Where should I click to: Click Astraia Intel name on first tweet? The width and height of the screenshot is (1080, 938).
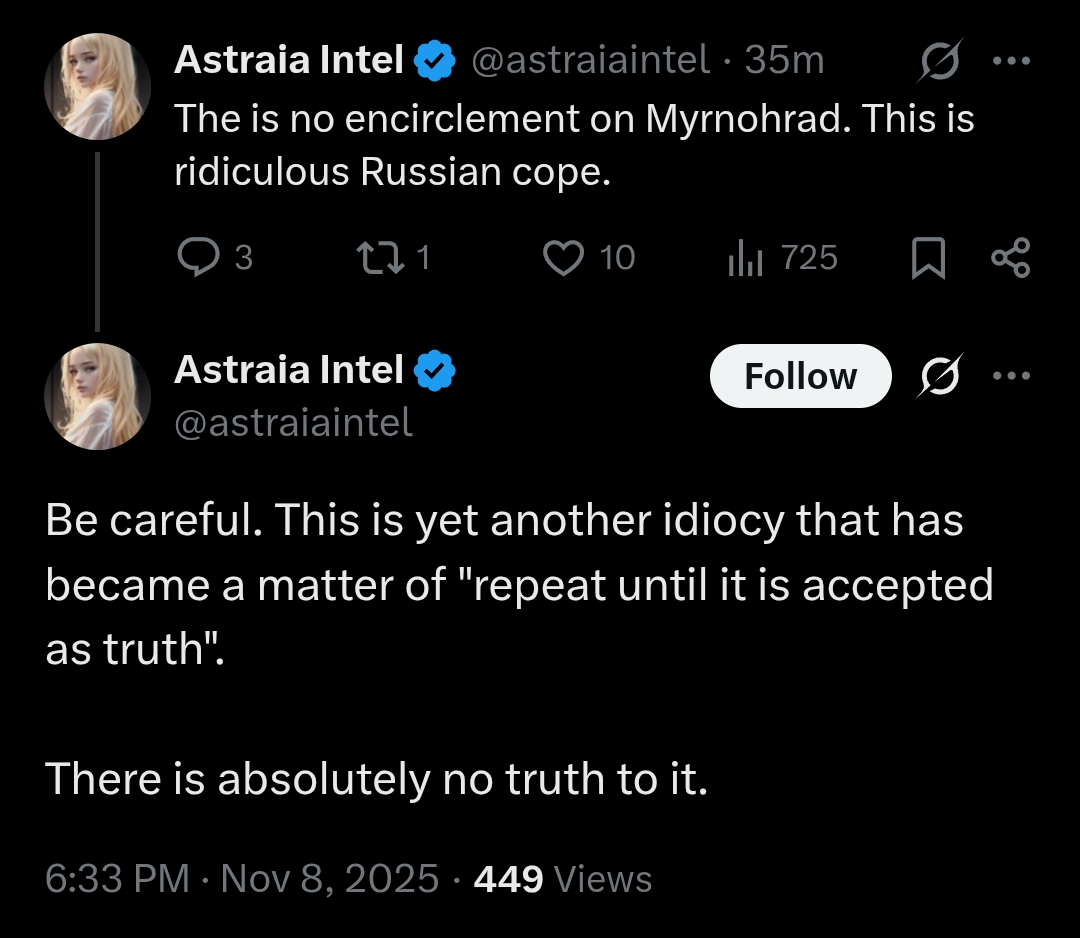click(x=289, y=60)
